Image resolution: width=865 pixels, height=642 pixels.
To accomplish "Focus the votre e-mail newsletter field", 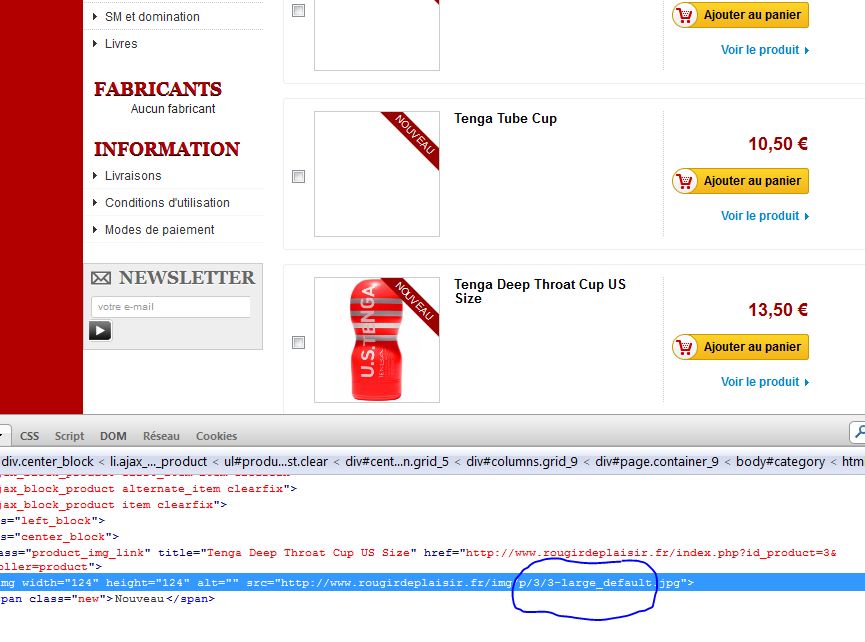I will [x=170, y=307].
